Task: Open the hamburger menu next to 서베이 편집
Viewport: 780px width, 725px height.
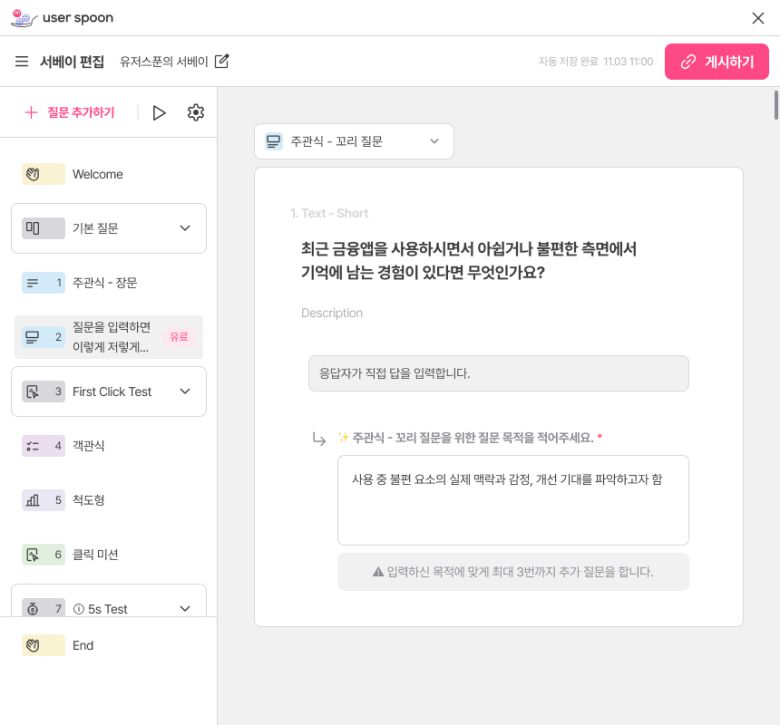Action: click(22, 62)
